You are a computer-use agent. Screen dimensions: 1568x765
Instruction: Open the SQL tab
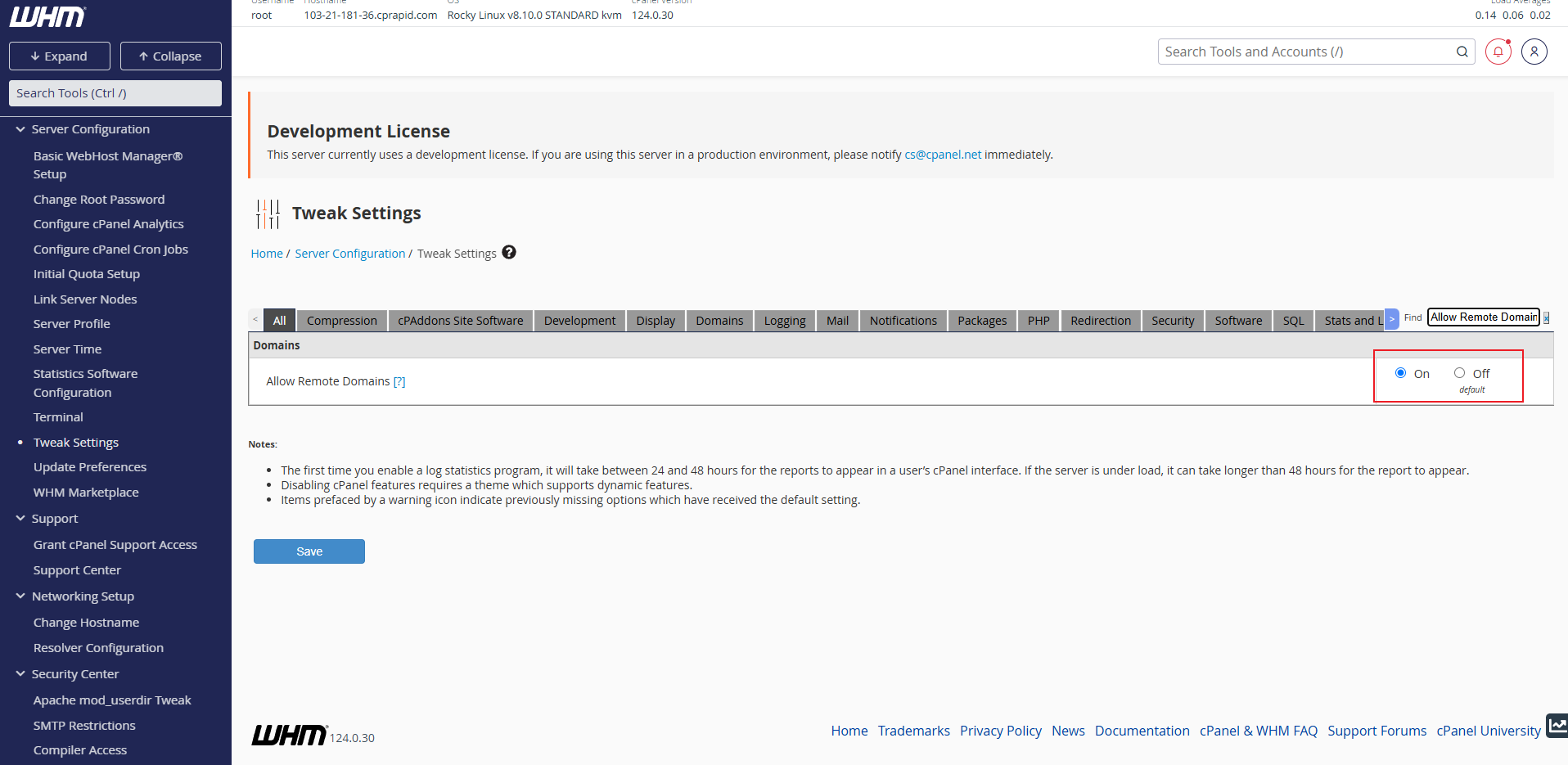pyautogui.click(x=1293, y=321)
